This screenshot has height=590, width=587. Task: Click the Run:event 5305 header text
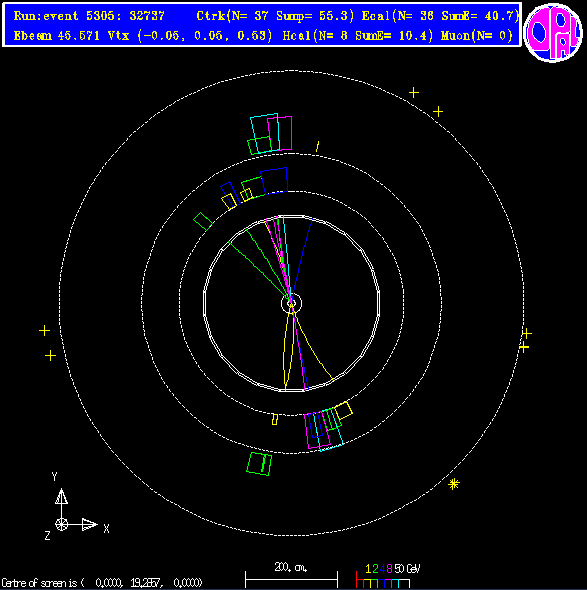[89, 16]
